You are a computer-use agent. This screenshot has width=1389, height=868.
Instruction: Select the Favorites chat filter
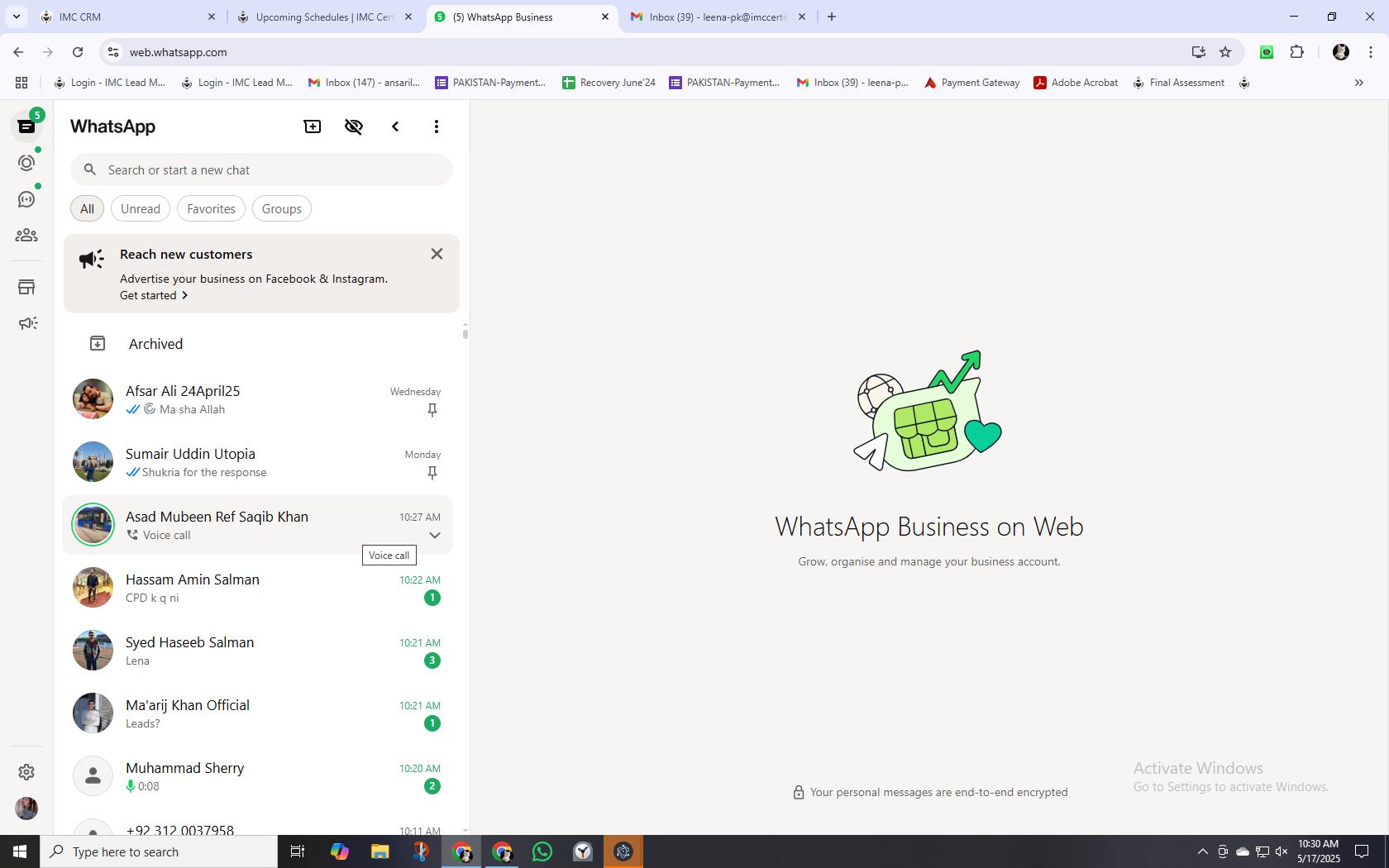tap(211, 209)
